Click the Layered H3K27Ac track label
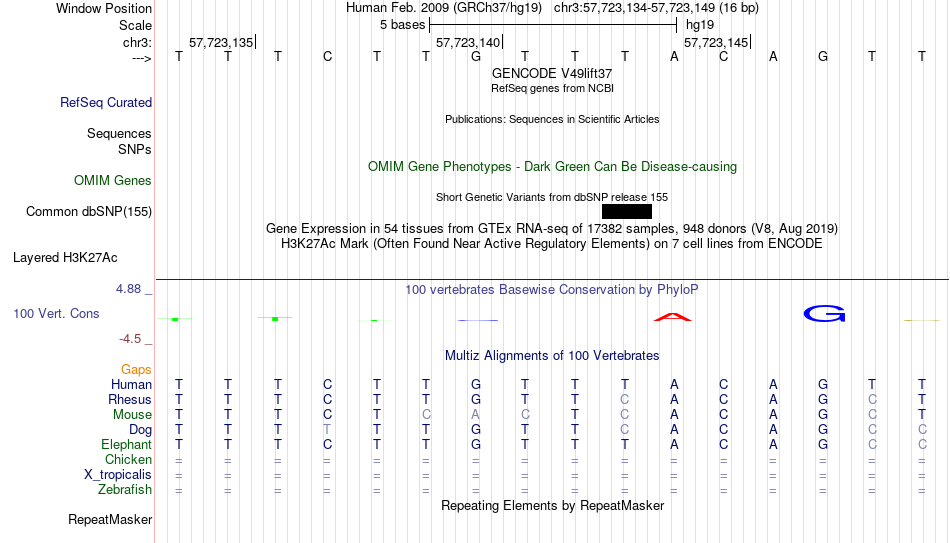This screenshot has width=950, height=543. 65,258
